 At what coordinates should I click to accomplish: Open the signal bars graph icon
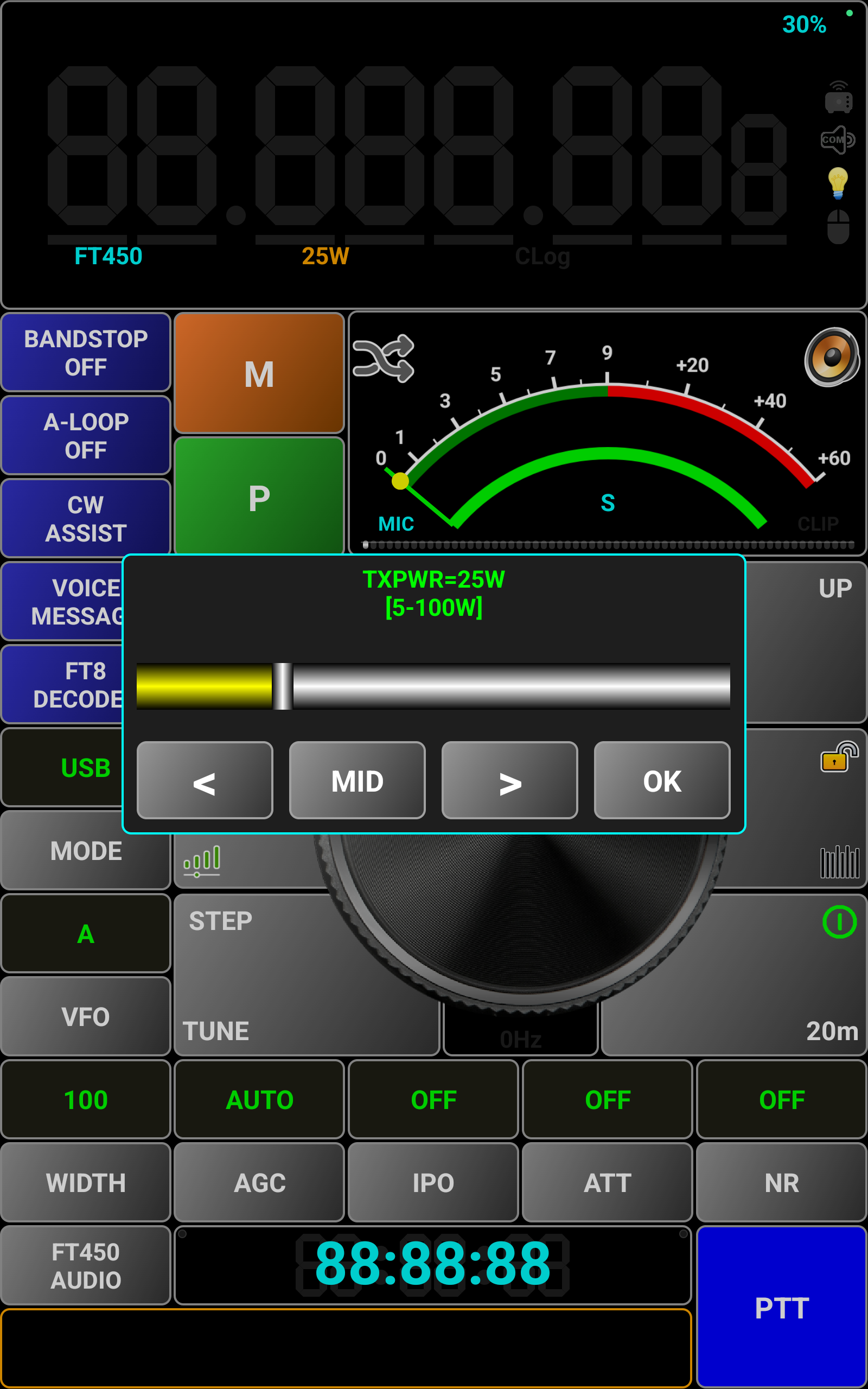point(201,861)
